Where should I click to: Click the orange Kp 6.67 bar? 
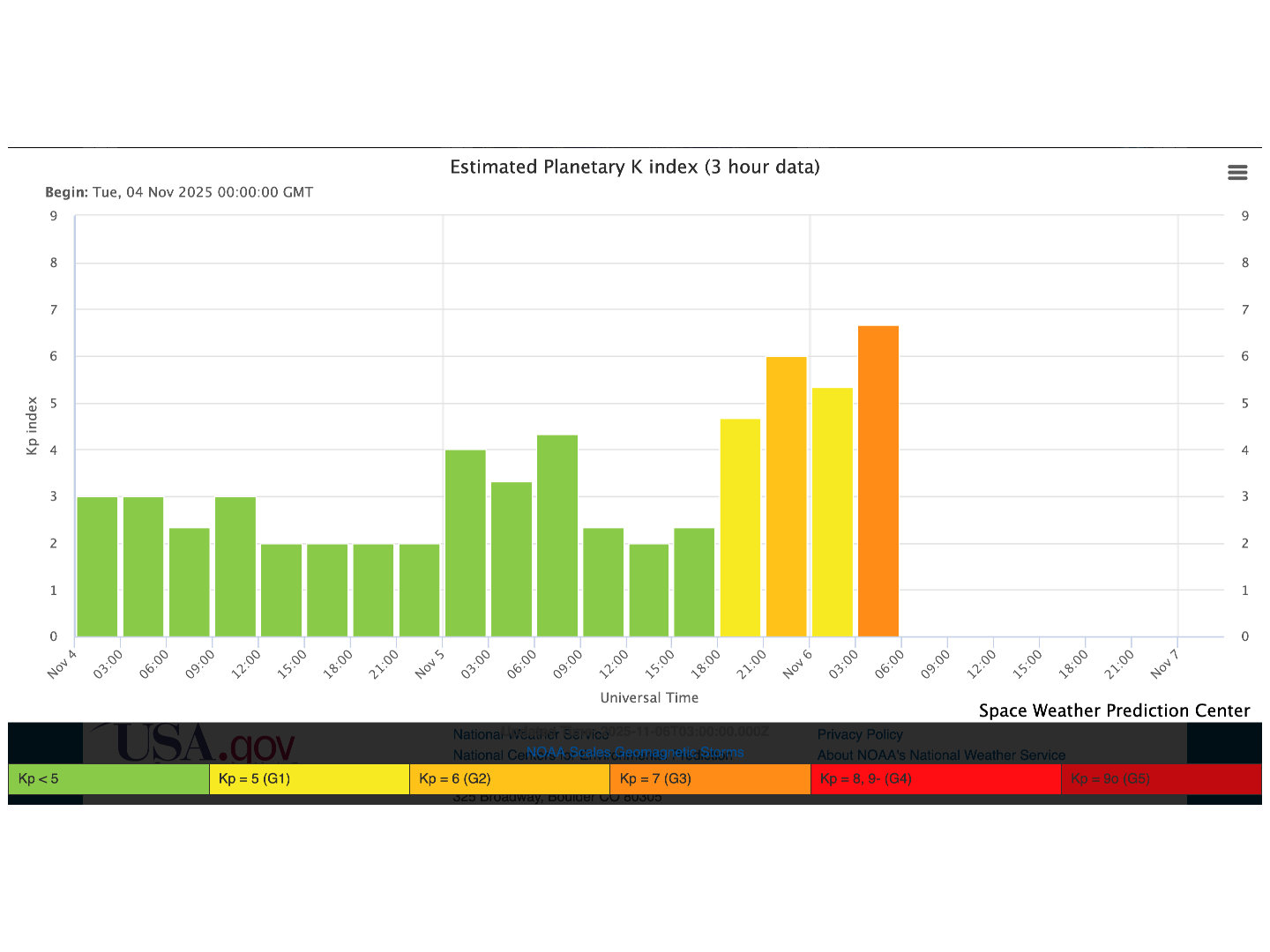(x=878, y=481)
